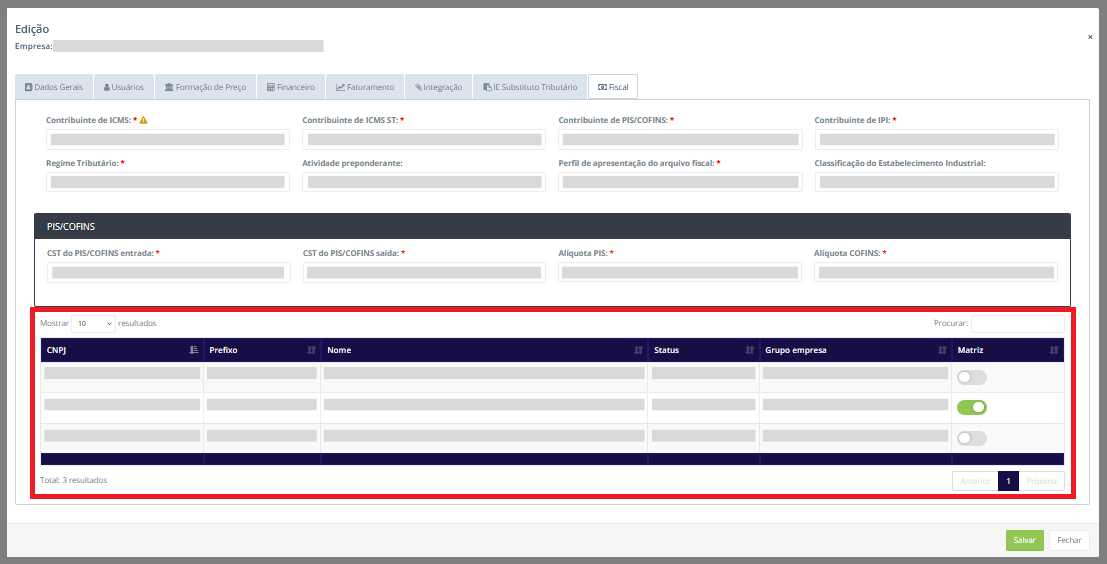The image size is (1107, 564).
Task: Disable the green Matriz toggle in second row
Action: pyautogui.click(x=971, y=407)
